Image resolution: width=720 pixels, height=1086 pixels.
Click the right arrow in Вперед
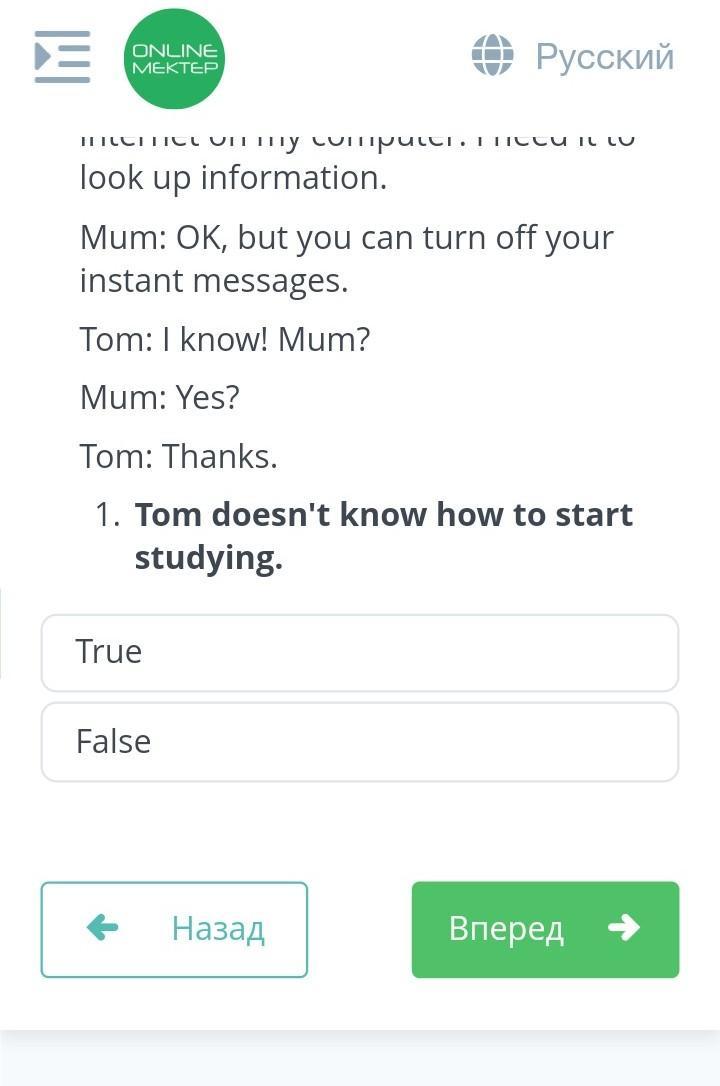tap(624, 928)
